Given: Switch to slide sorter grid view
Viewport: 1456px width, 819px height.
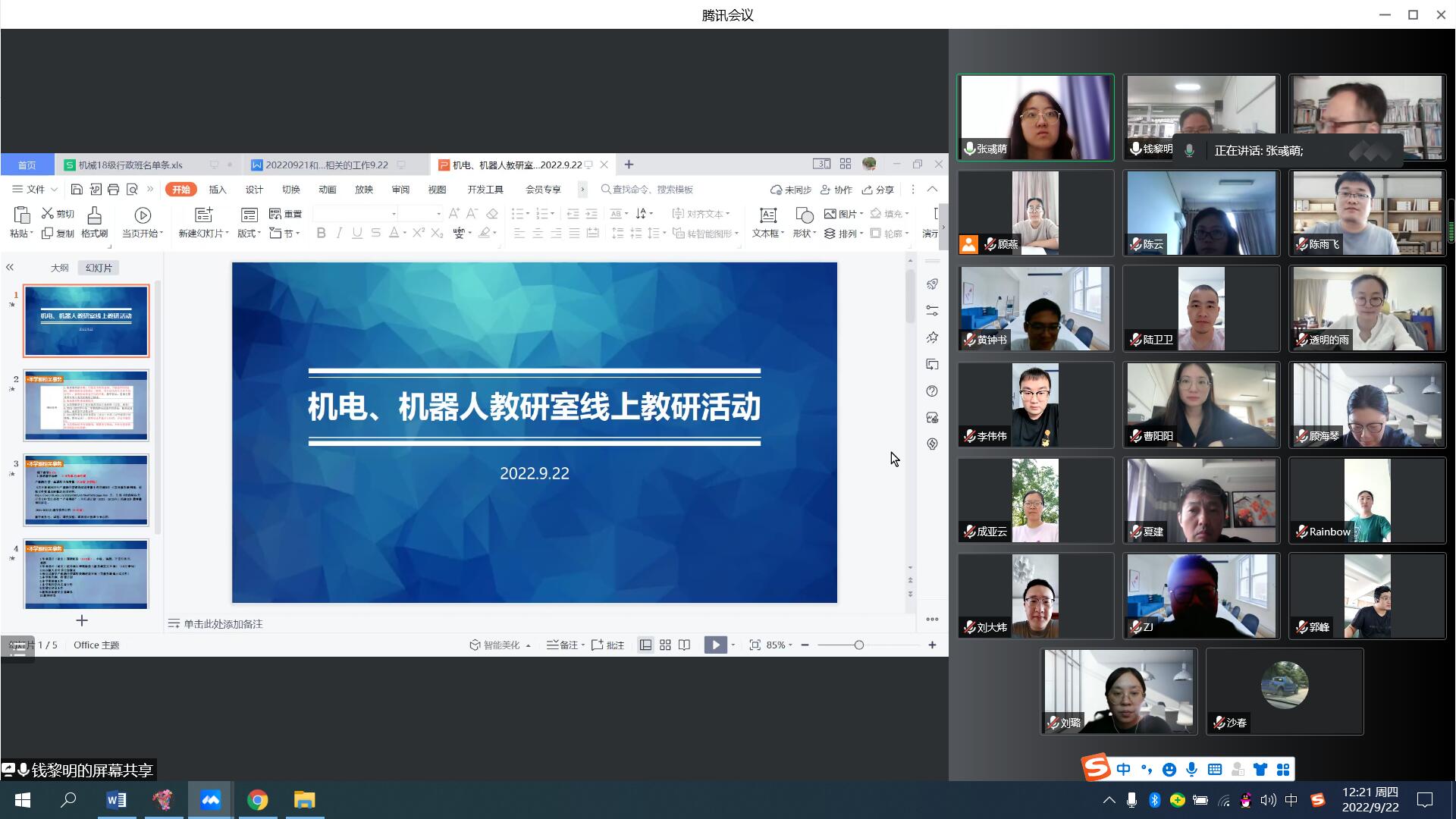Looking at the screenshot, I should [665, 645].
